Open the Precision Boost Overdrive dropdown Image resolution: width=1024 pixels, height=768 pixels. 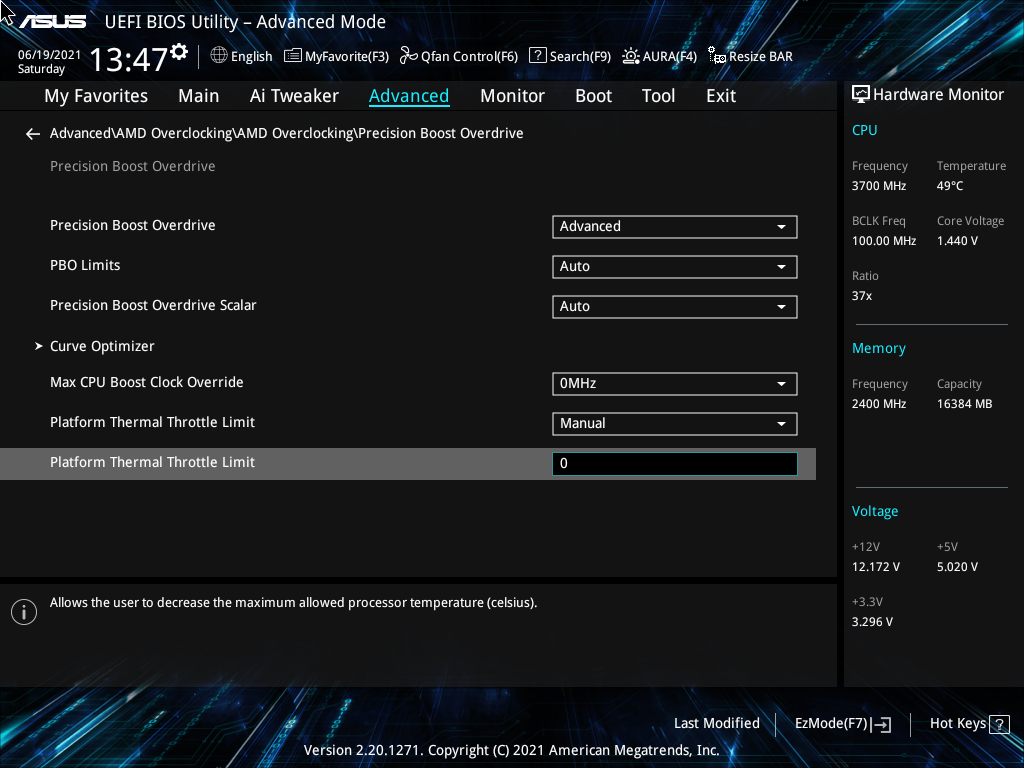(x=674, y=227)
